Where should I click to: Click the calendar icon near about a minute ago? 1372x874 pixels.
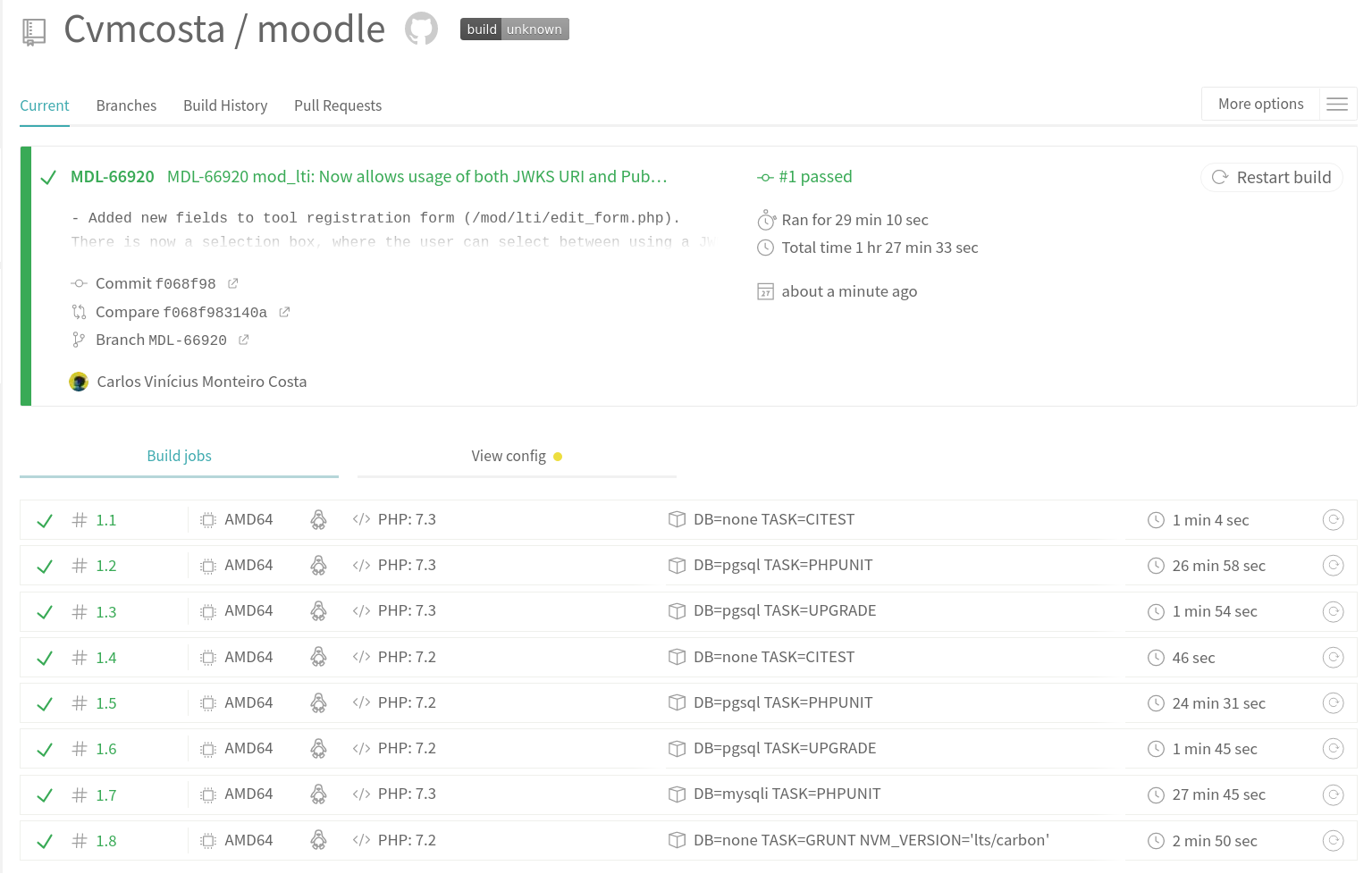tap(765, 291)
